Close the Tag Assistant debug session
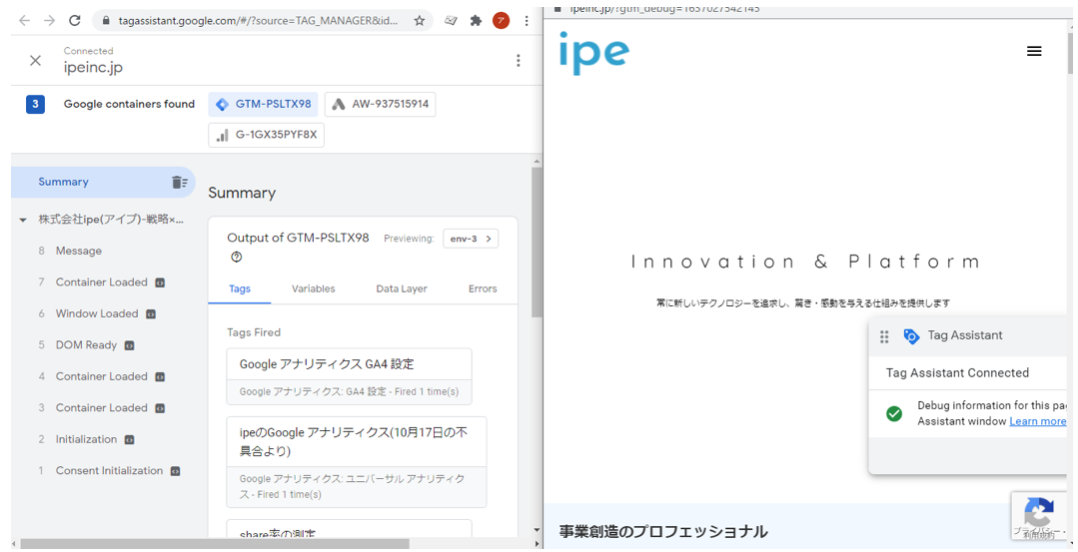The height and width of the screenshot is (552, 1078). (35, 60)
